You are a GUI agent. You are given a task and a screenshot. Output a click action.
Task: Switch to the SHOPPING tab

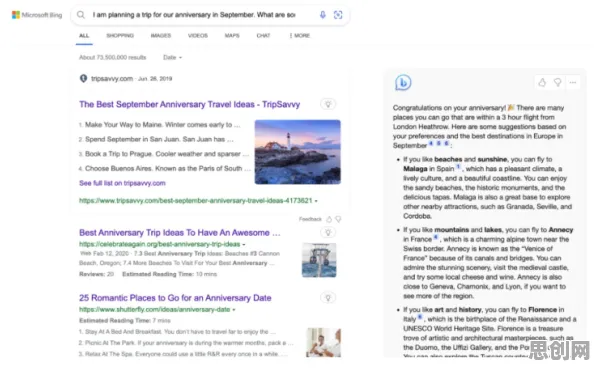click(120, 36)
